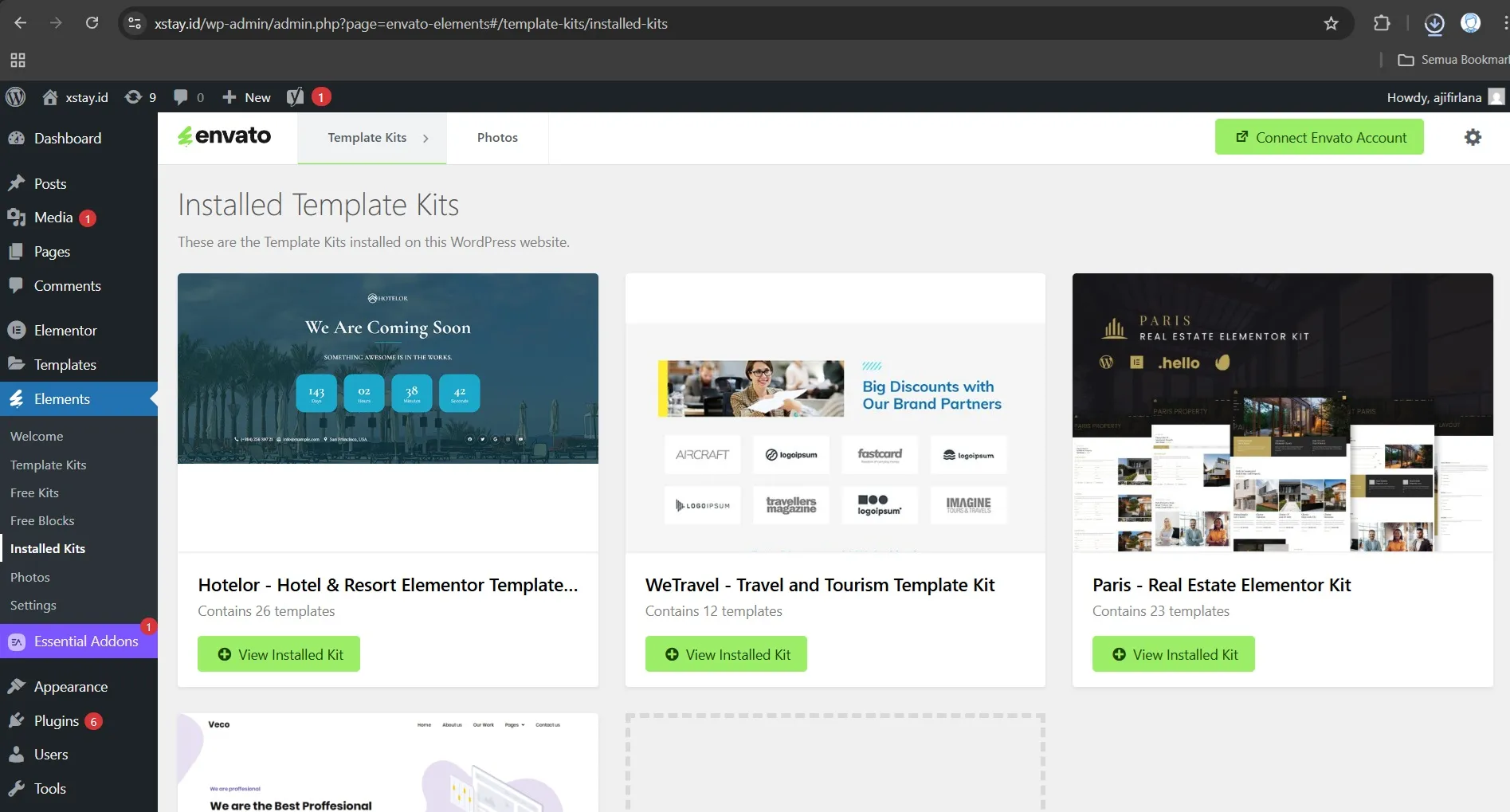Open the apps grid in bookmarks bar
The height and width of the screenshot is (812, 1510).
click(x=18, y=60)
